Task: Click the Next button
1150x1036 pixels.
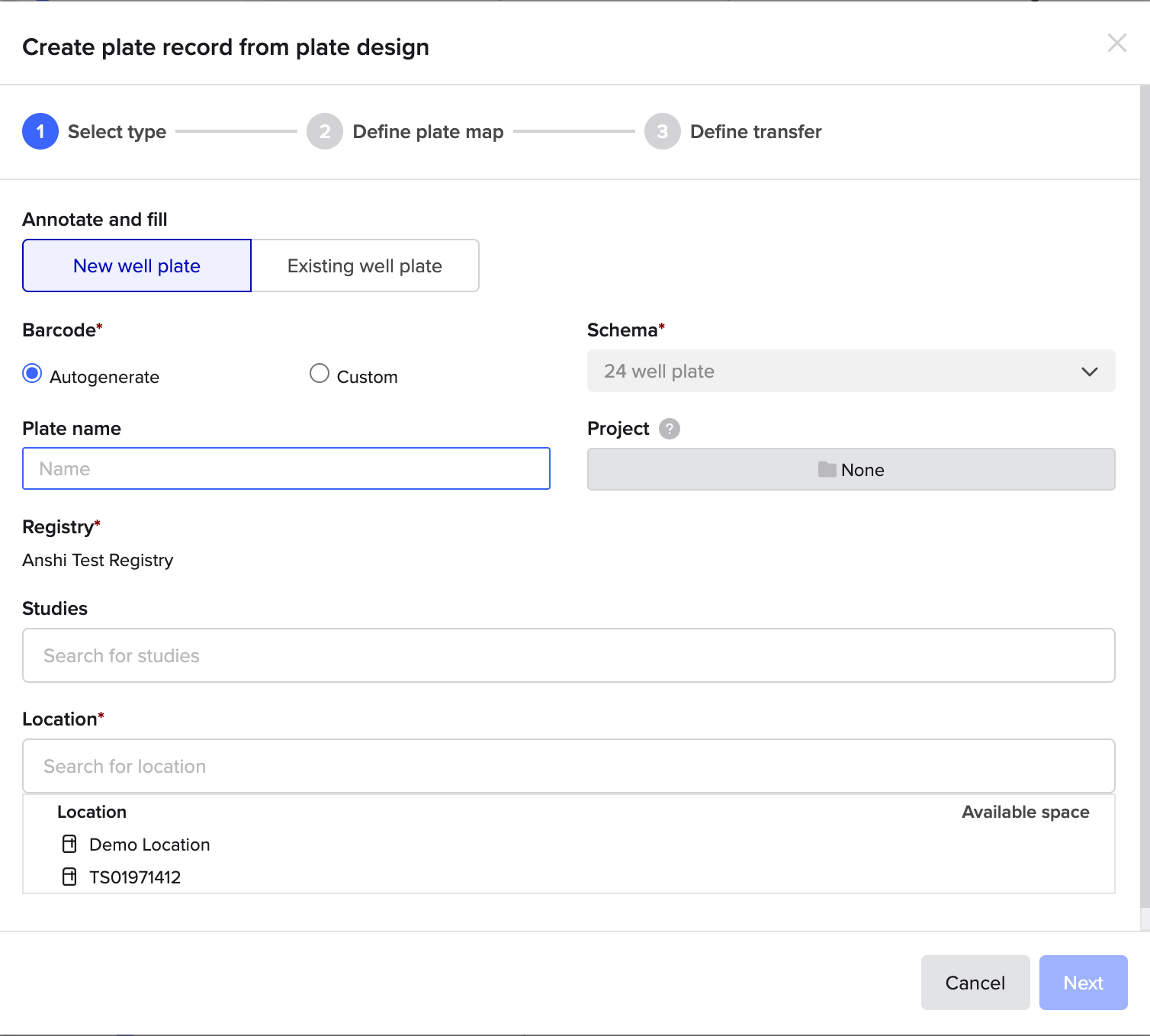Action: tap(1083, 983)
